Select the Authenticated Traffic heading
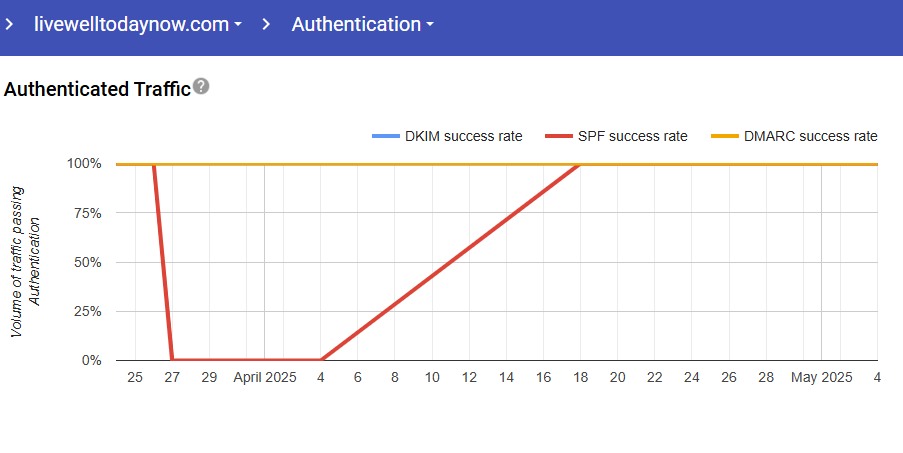This screenshot has height=453, width=903. [97, 89]
